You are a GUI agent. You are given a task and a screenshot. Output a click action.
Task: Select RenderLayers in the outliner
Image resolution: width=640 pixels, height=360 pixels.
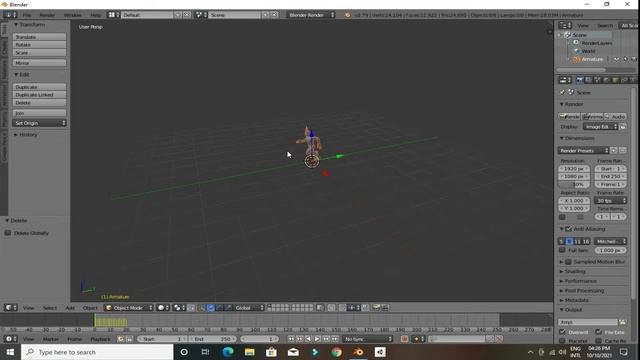click(x=597, y=43)
